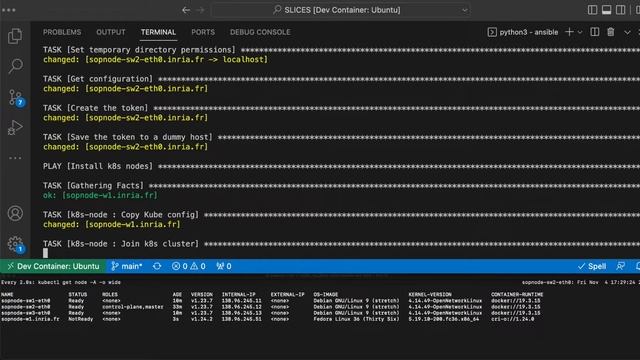Synchronize changes via status bar sync icon
640x360 pixels.
tap(157, 266)
